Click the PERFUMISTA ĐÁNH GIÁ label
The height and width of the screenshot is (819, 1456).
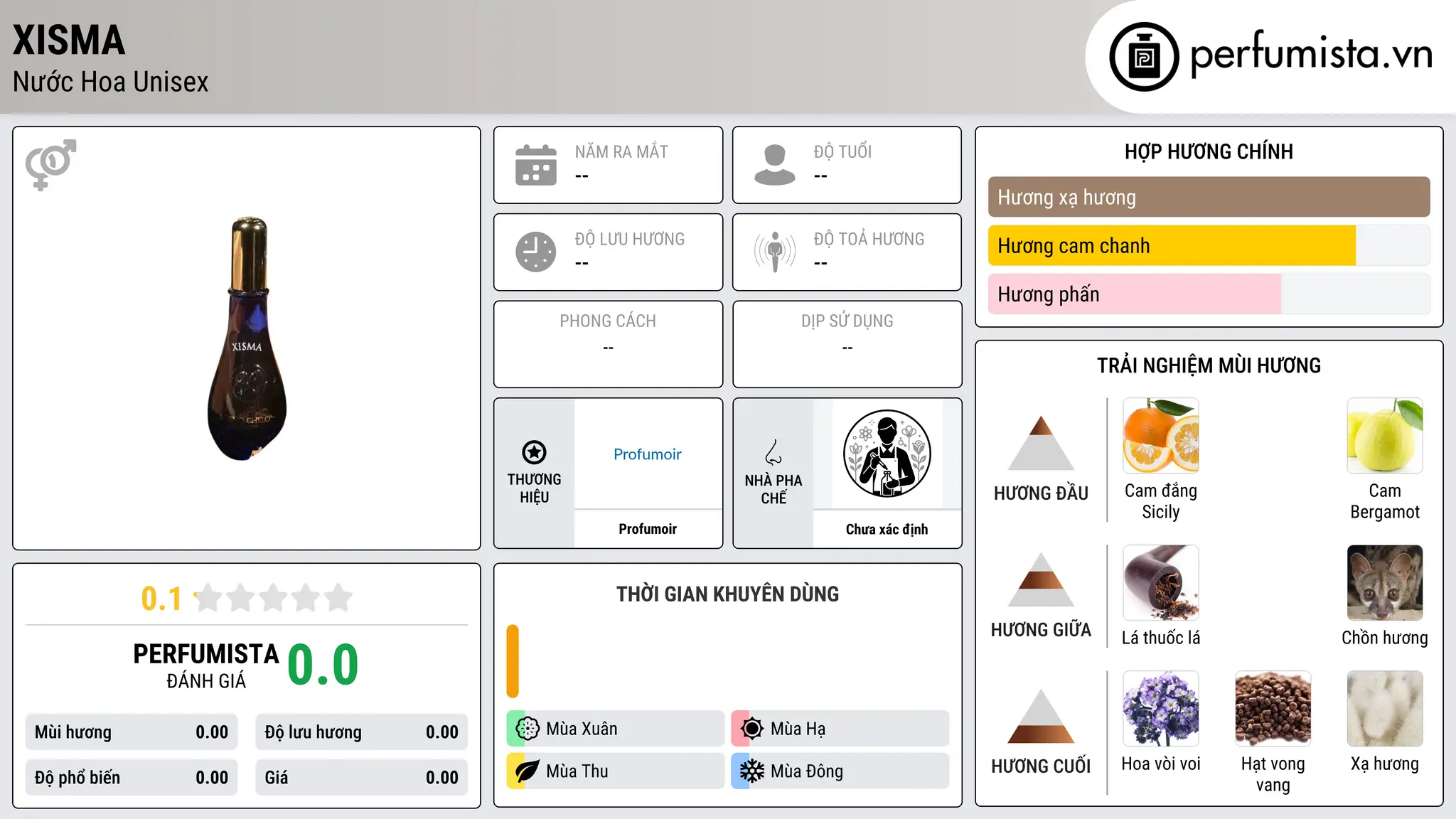tap(206, 666)
